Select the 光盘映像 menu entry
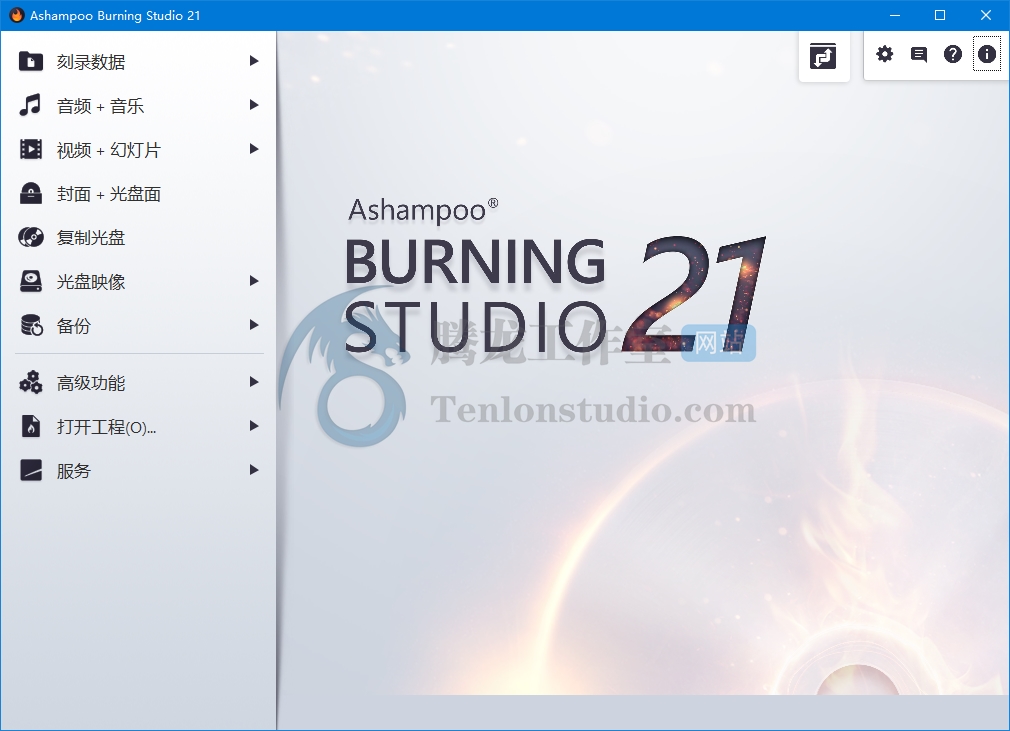The height and width of the screenshot is (731, 1010). (138, 281)
